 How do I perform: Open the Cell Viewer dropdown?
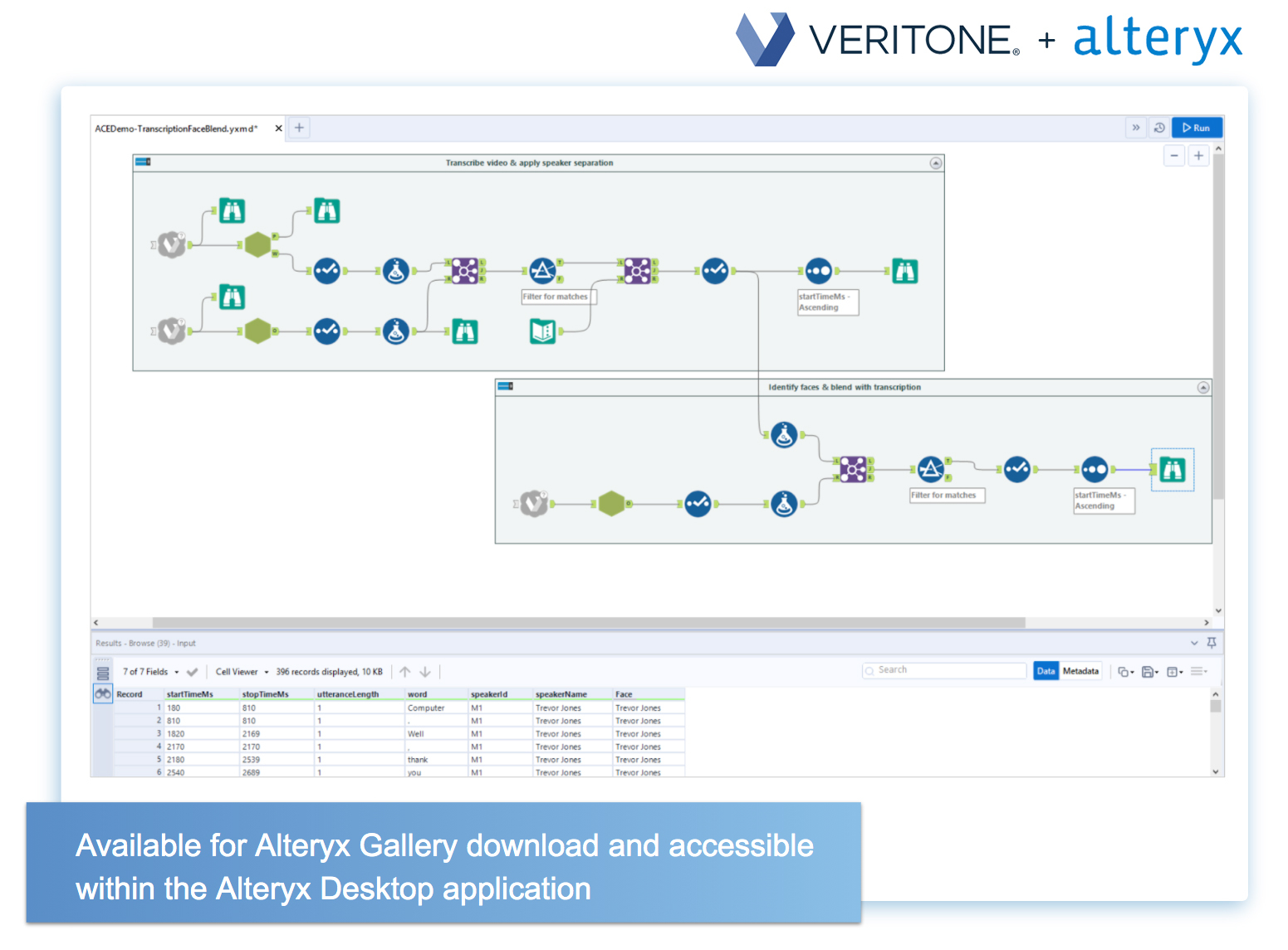coord(242,672)
